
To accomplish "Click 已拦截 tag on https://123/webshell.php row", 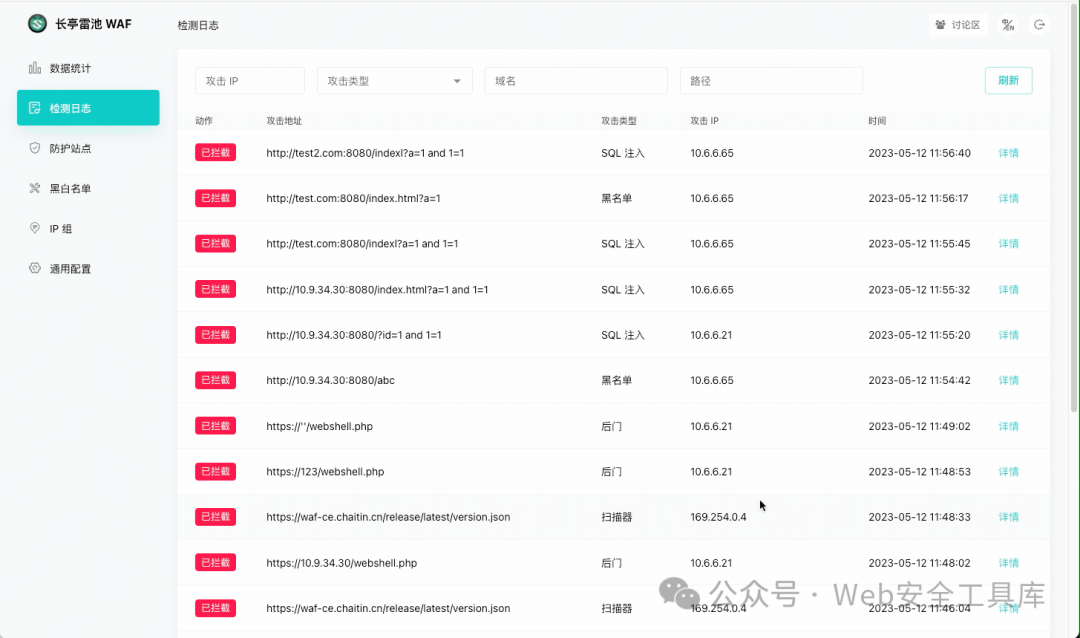I will click(216, 471).
